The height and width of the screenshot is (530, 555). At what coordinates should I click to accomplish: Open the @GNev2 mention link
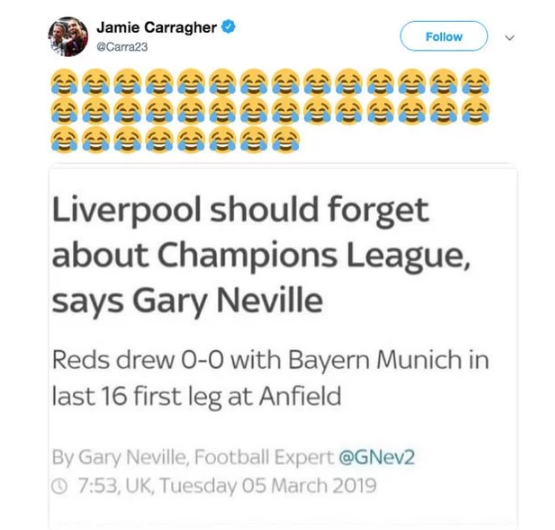pos(377,457)
